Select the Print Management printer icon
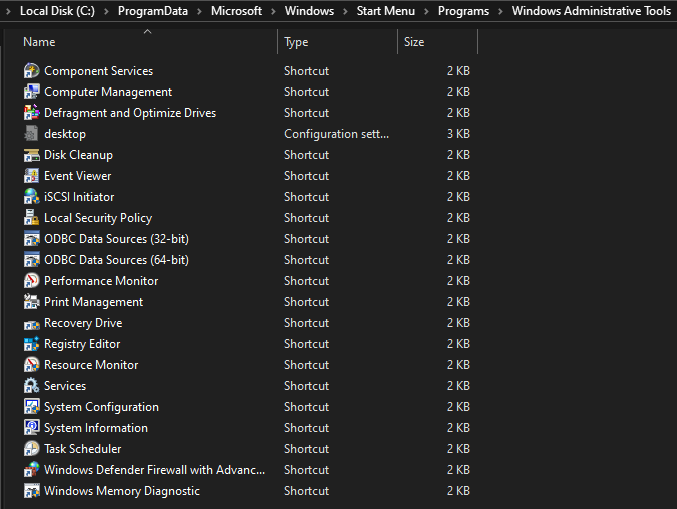Viewport: 677px width, 509px height. click(x=32, y=302)
